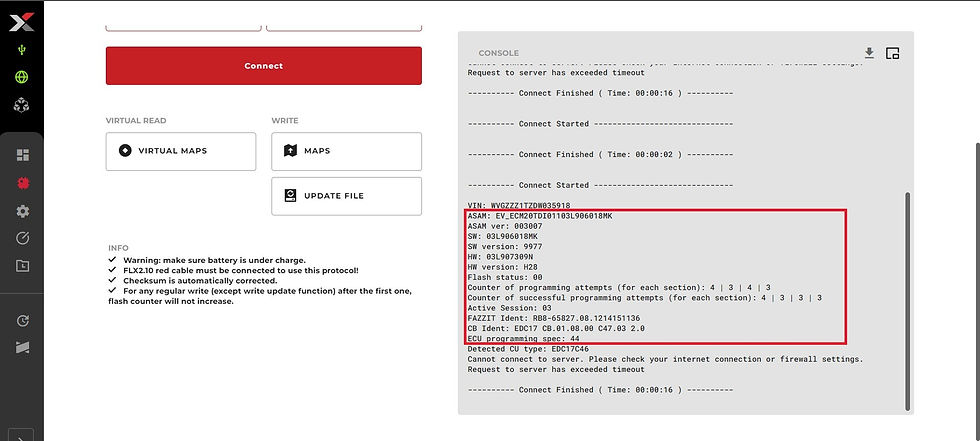Open the folder history icon in the sidebar
The height and width of the screenshot is (441, 980).
pyautogui.click(x=22, y=265)
